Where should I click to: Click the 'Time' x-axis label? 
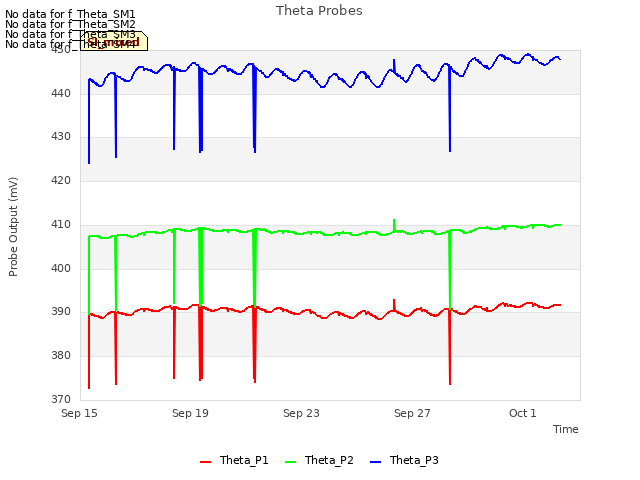[x=566, y=429]
